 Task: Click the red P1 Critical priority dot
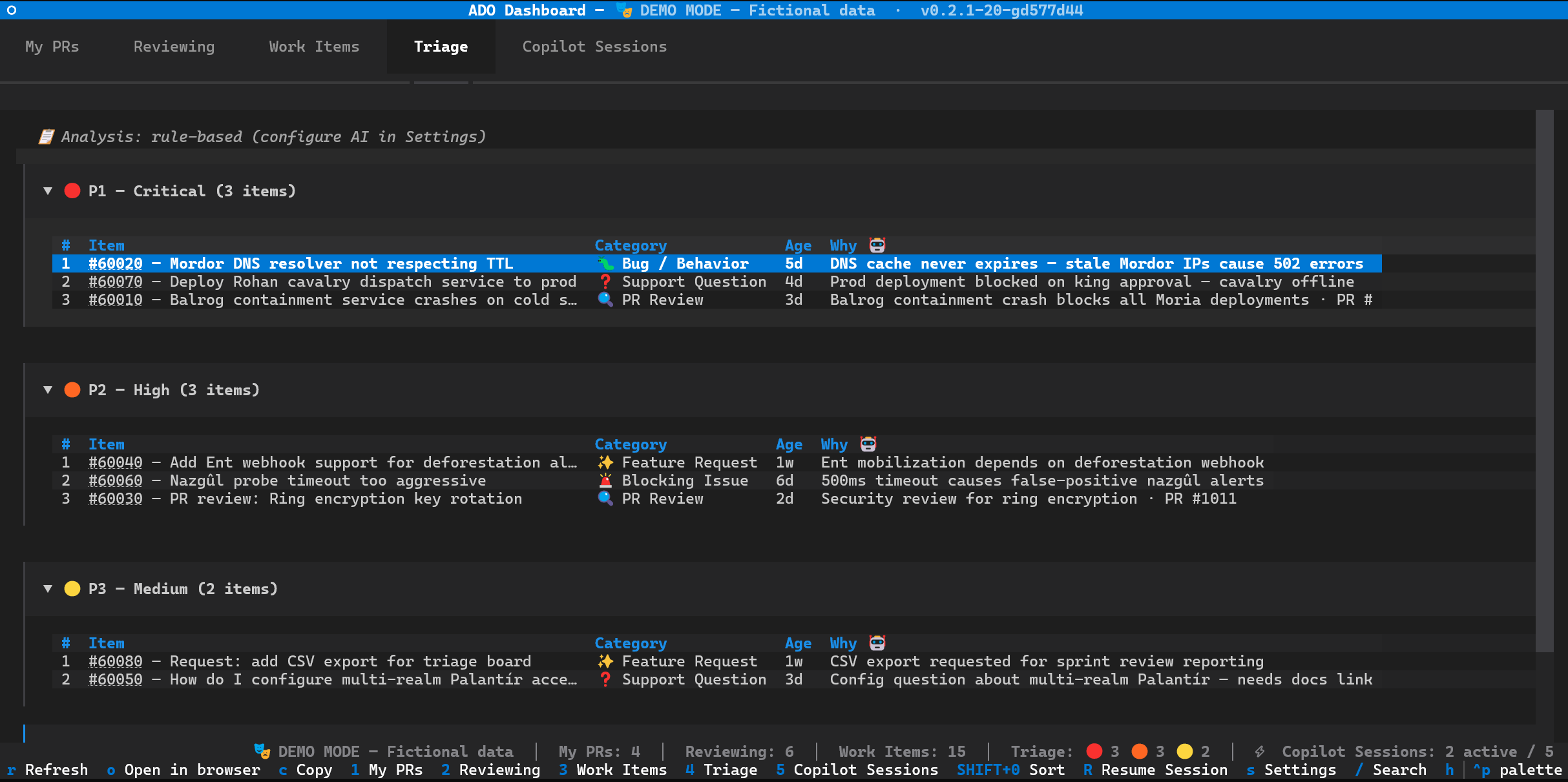coord(72,191)
